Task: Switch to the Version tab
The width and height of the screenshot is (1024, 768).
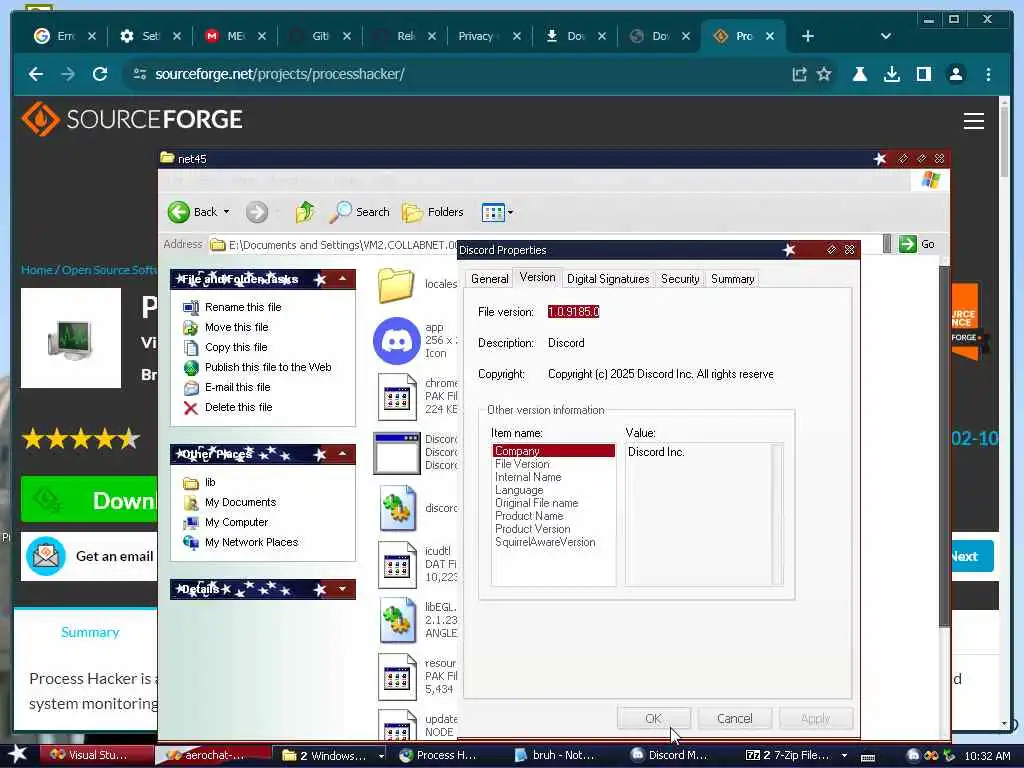Action: coord(537,277)
